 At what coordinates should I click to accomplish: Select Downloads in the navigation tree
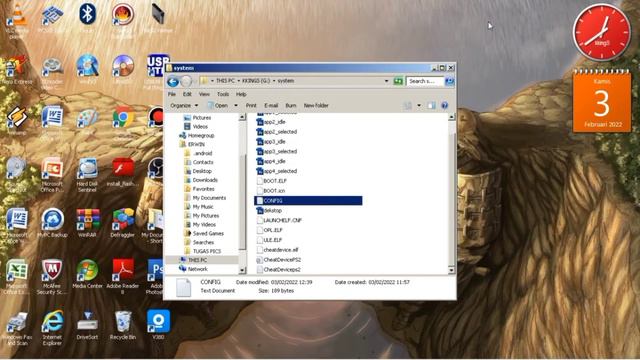point(205,180)
